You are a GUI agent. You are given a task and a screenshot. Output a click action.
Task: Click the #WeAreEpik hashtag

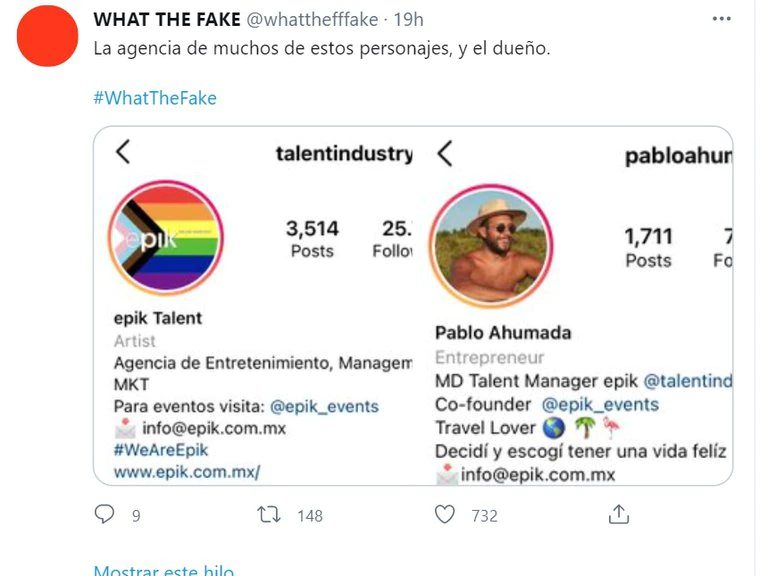(161, 450)
